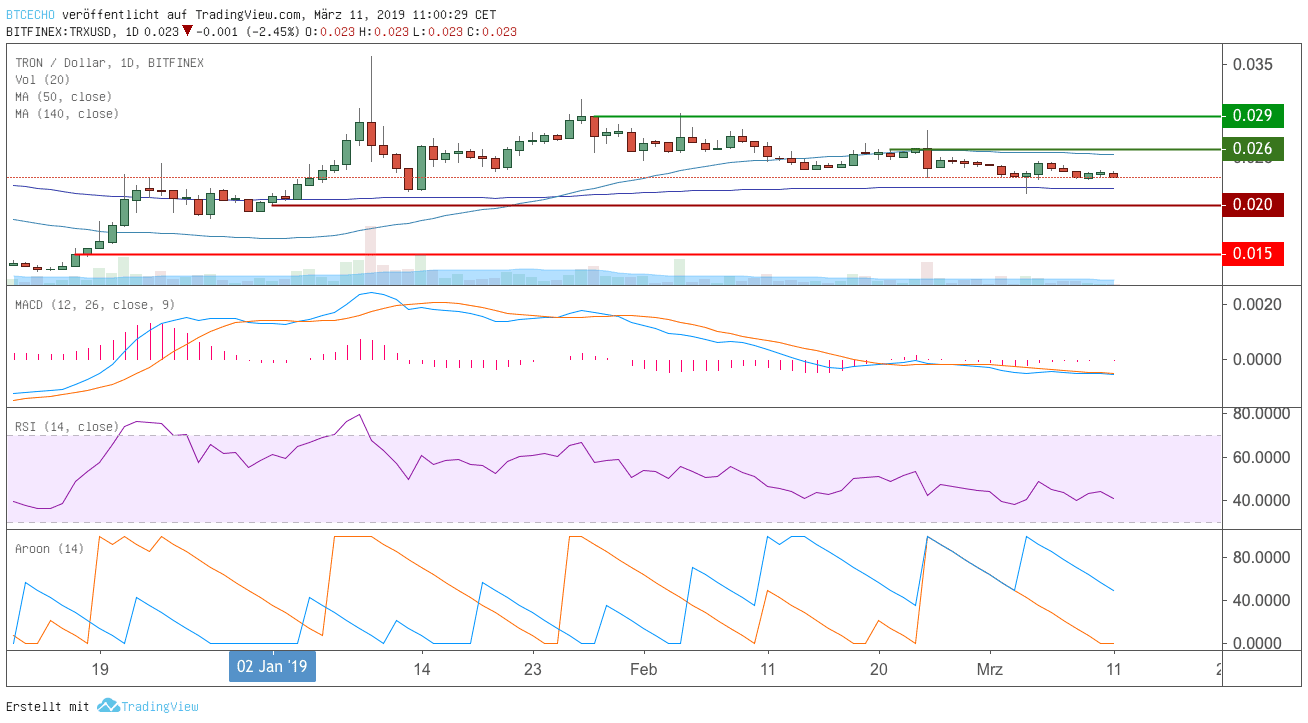Screen dimensions: 1308x723
Task: Click the 02 Jan '19 date marker
Action: pos(272,666)
